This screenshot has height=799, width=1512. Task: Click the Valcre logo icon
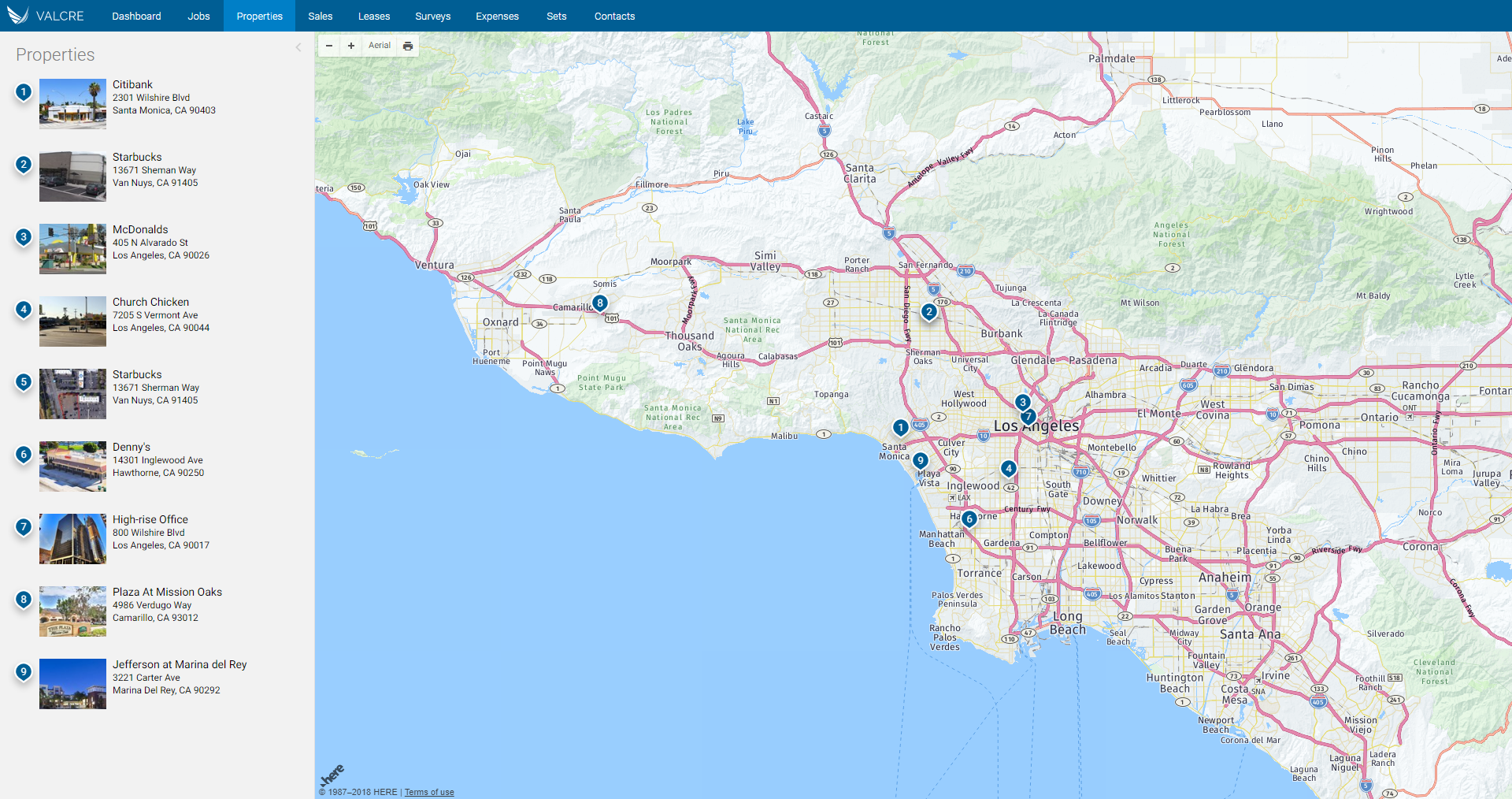(17, 15)
